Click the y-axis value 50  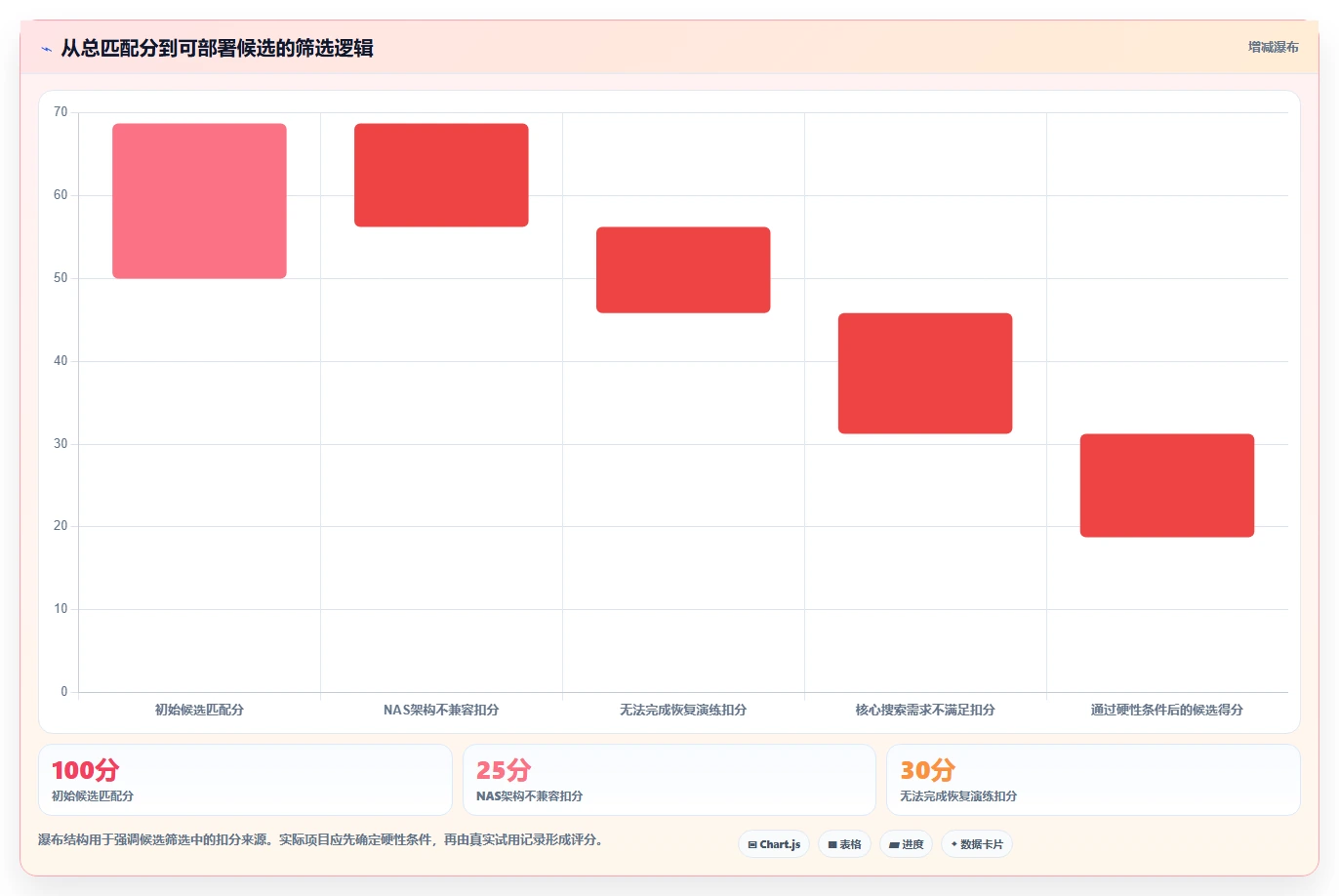point(61,278)
